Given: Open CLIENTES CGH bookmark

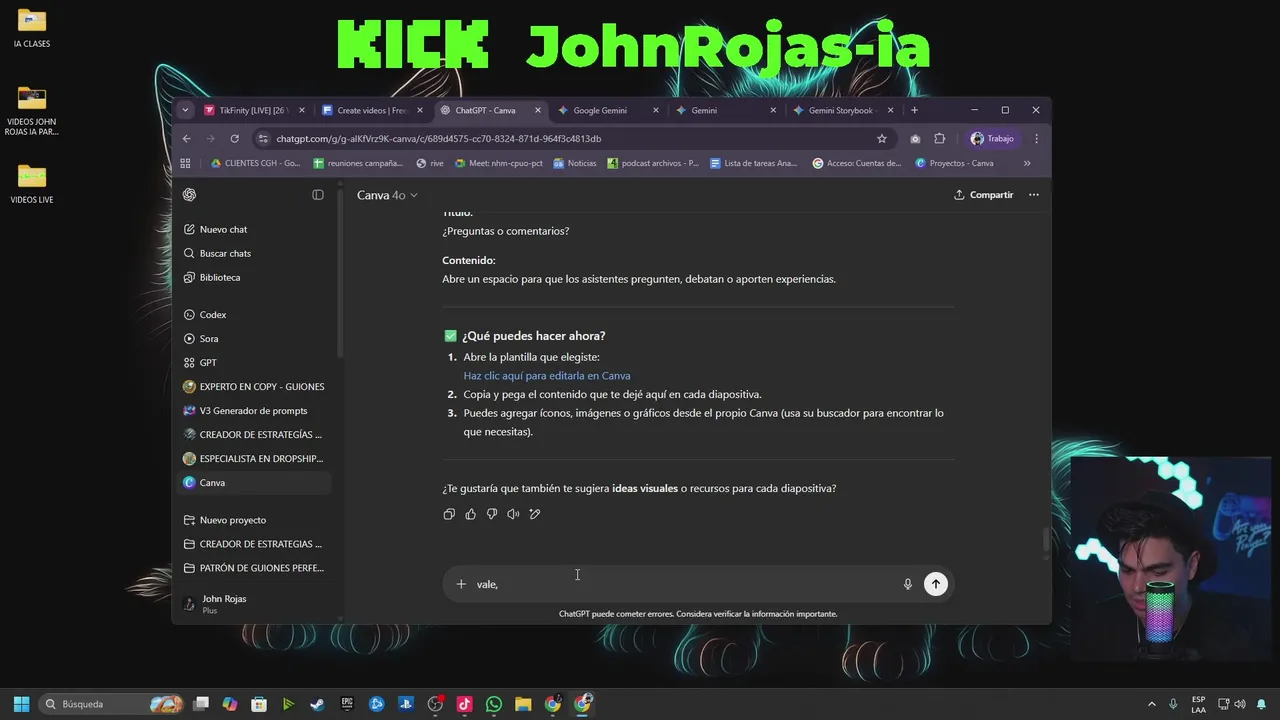Looking at the screenshot, I should click(x=256, y=163).
